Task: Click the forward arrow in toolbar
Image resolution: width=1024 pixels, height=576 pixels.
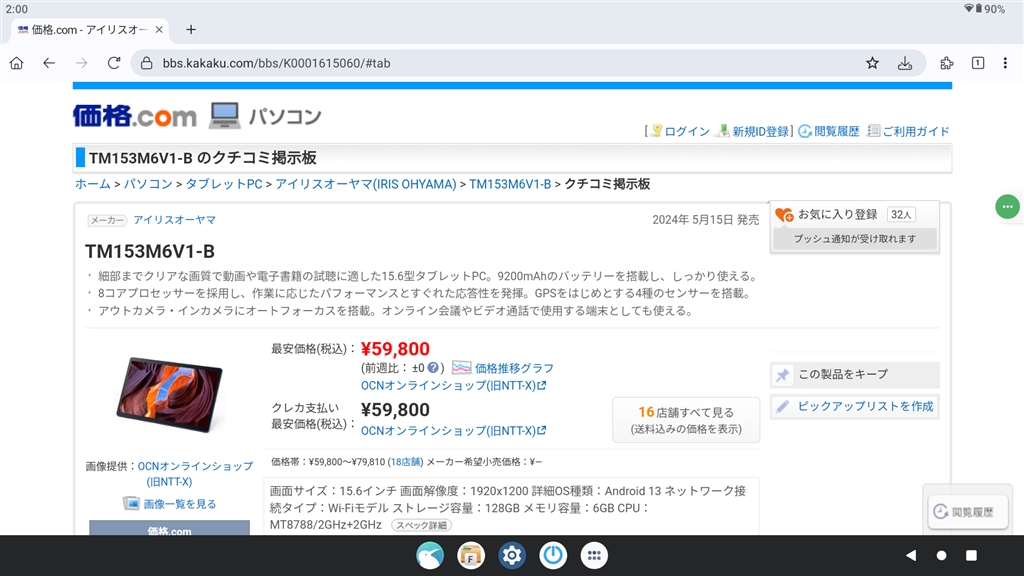Action: point(81,63)
